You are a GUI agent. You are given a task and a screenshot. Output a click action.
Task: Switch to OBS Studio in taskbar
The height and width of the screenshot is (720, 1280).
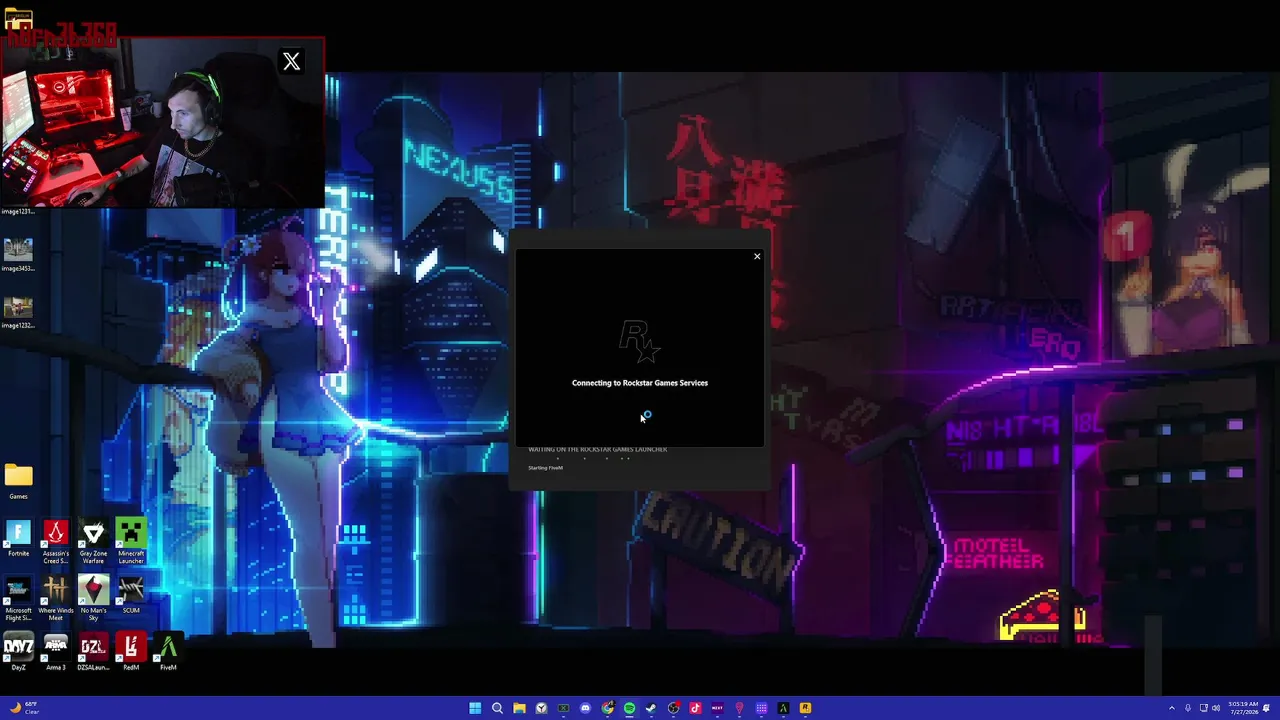673,708
